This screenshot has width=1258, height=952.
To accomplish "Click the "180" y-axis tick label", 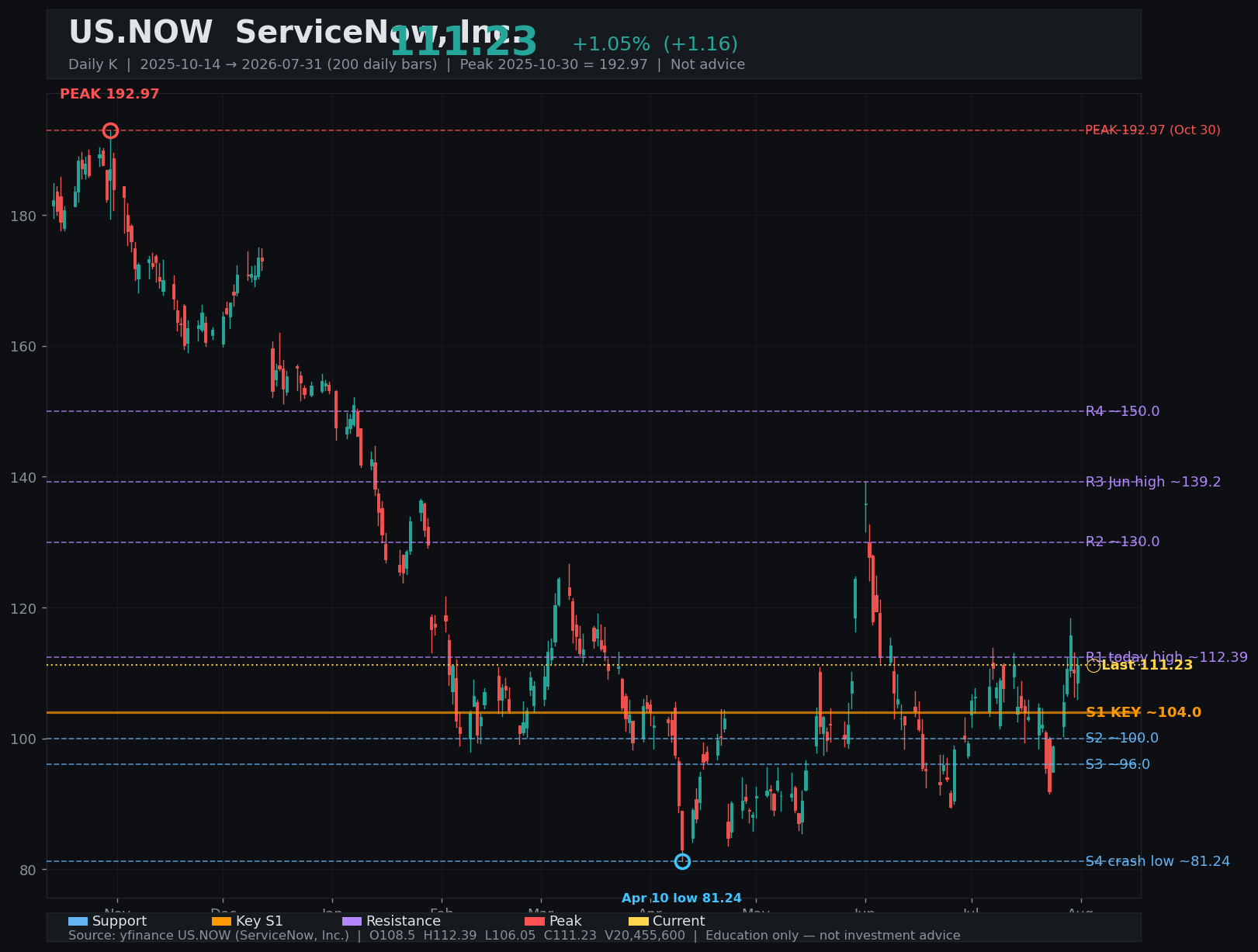I will pyautogui.click(x=23, y=216).
